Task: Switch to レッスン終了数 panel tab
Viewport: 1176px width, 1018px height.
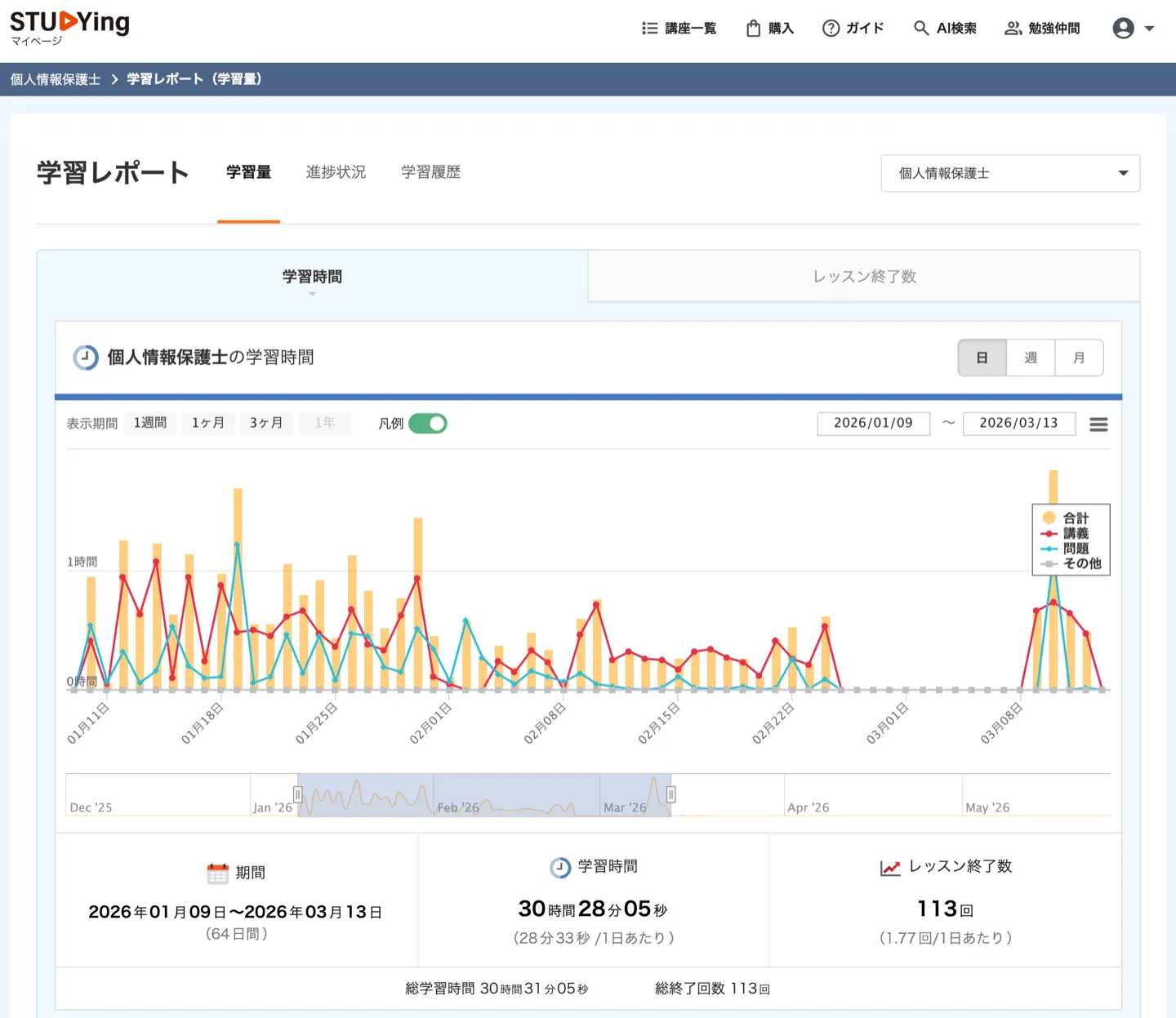Action: point(864,277)
